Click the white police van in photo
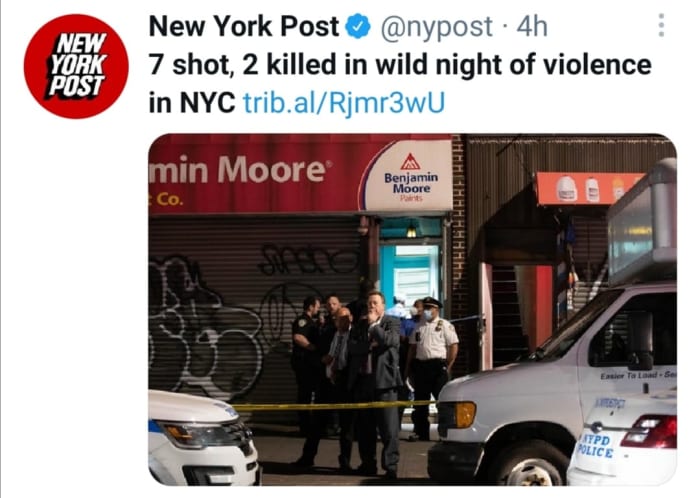 (x=553, y=384)
